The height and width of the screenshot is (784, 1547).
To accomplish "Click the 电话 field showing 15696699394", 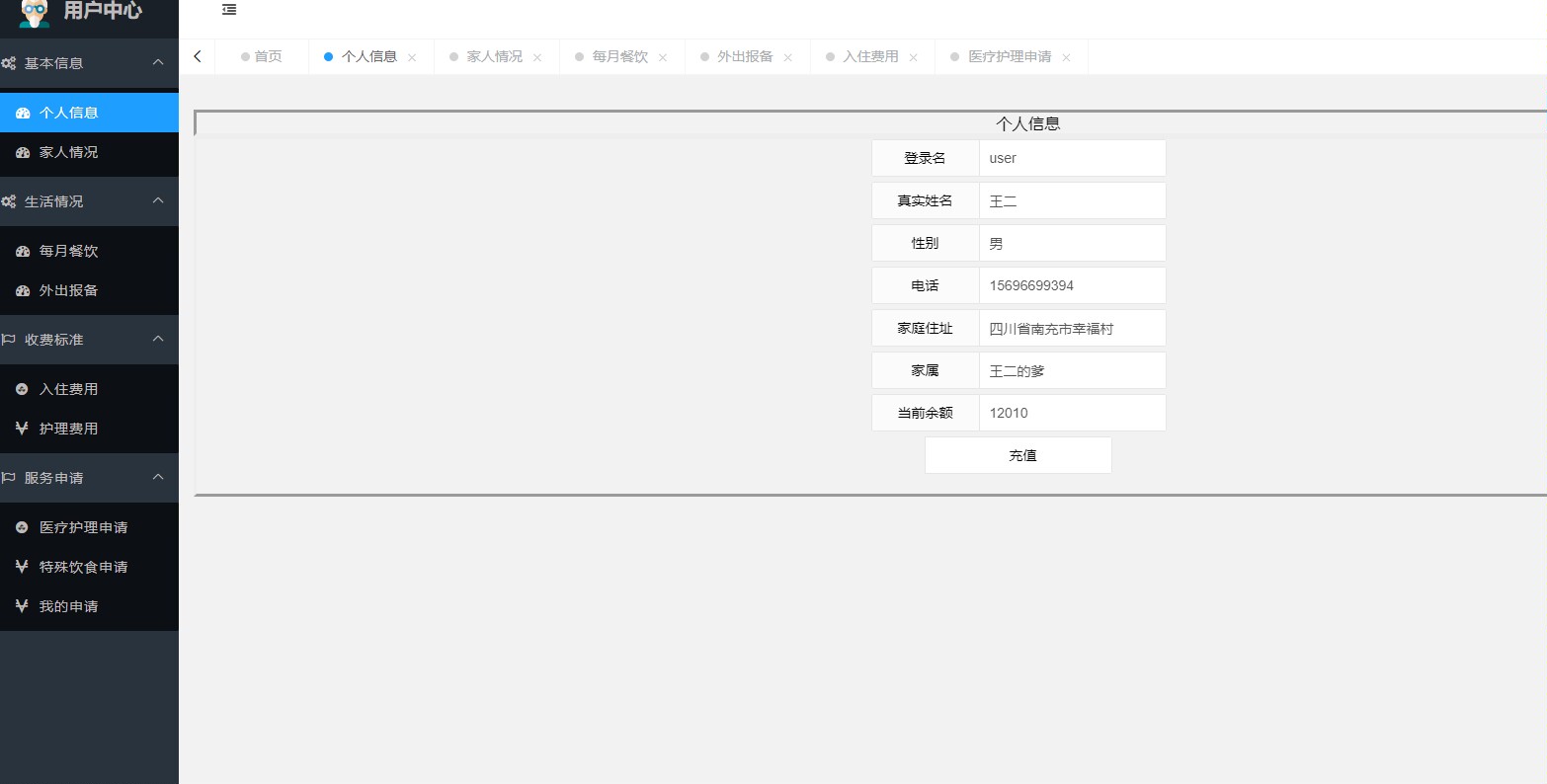I will coord(1073,285).
